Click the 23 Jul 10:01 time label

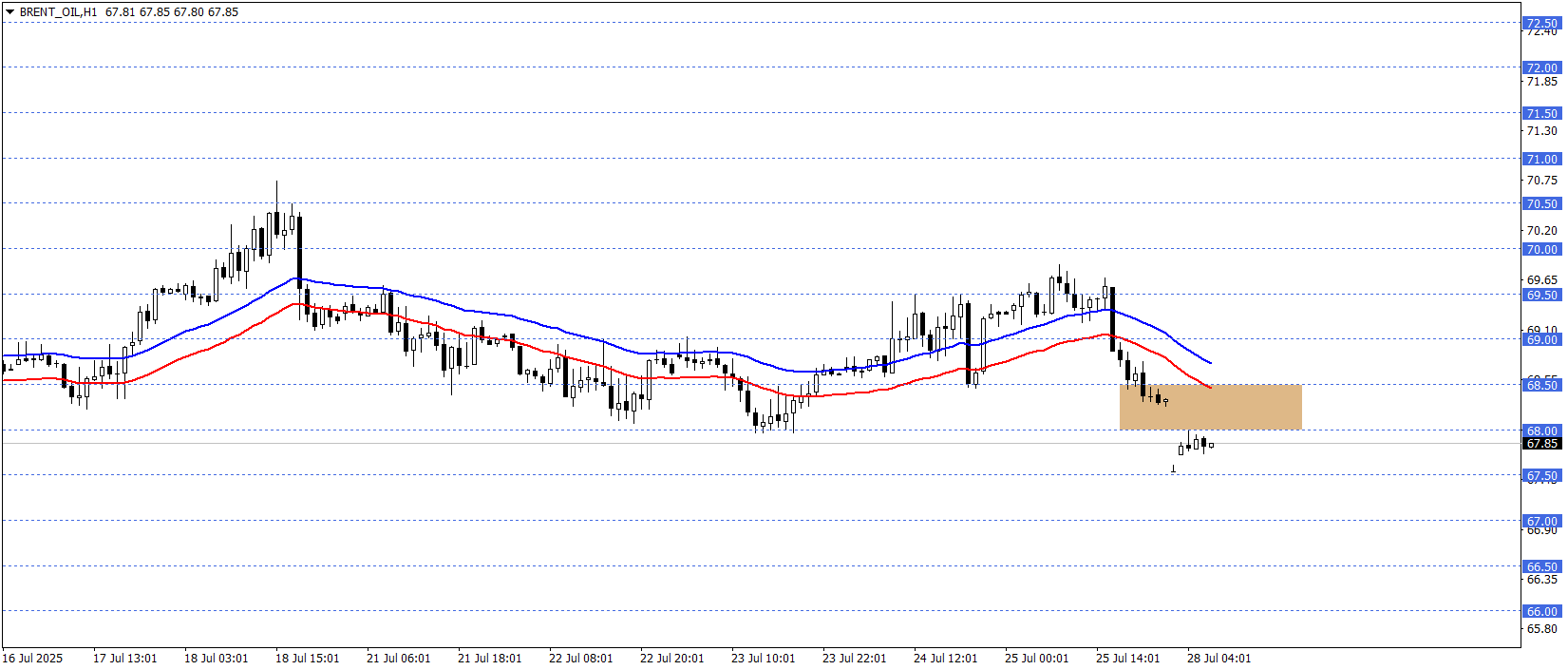[763, 658]
